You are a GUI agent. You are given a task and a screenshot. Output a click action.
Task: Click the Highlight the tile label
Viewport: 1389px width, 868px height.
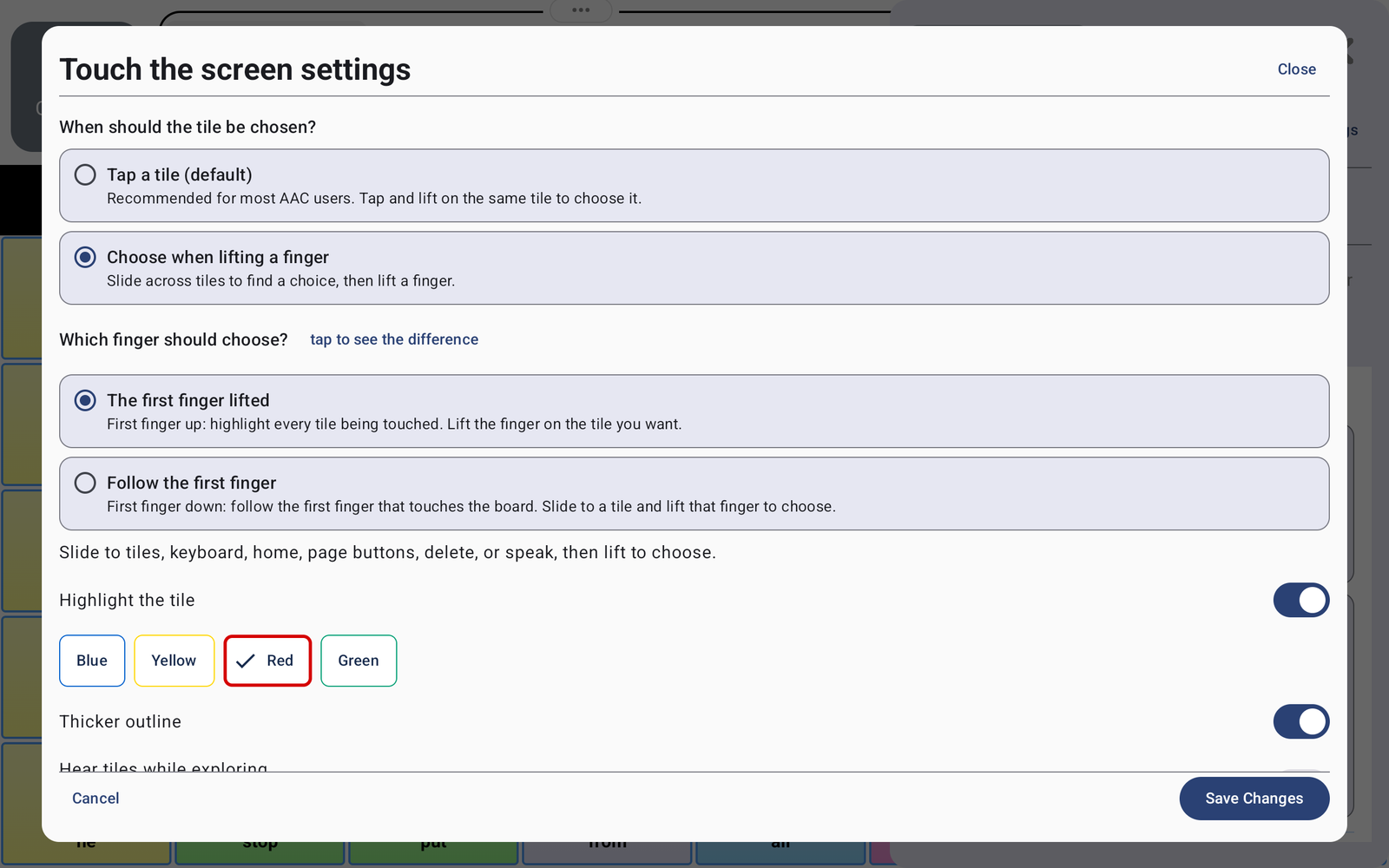127,601
